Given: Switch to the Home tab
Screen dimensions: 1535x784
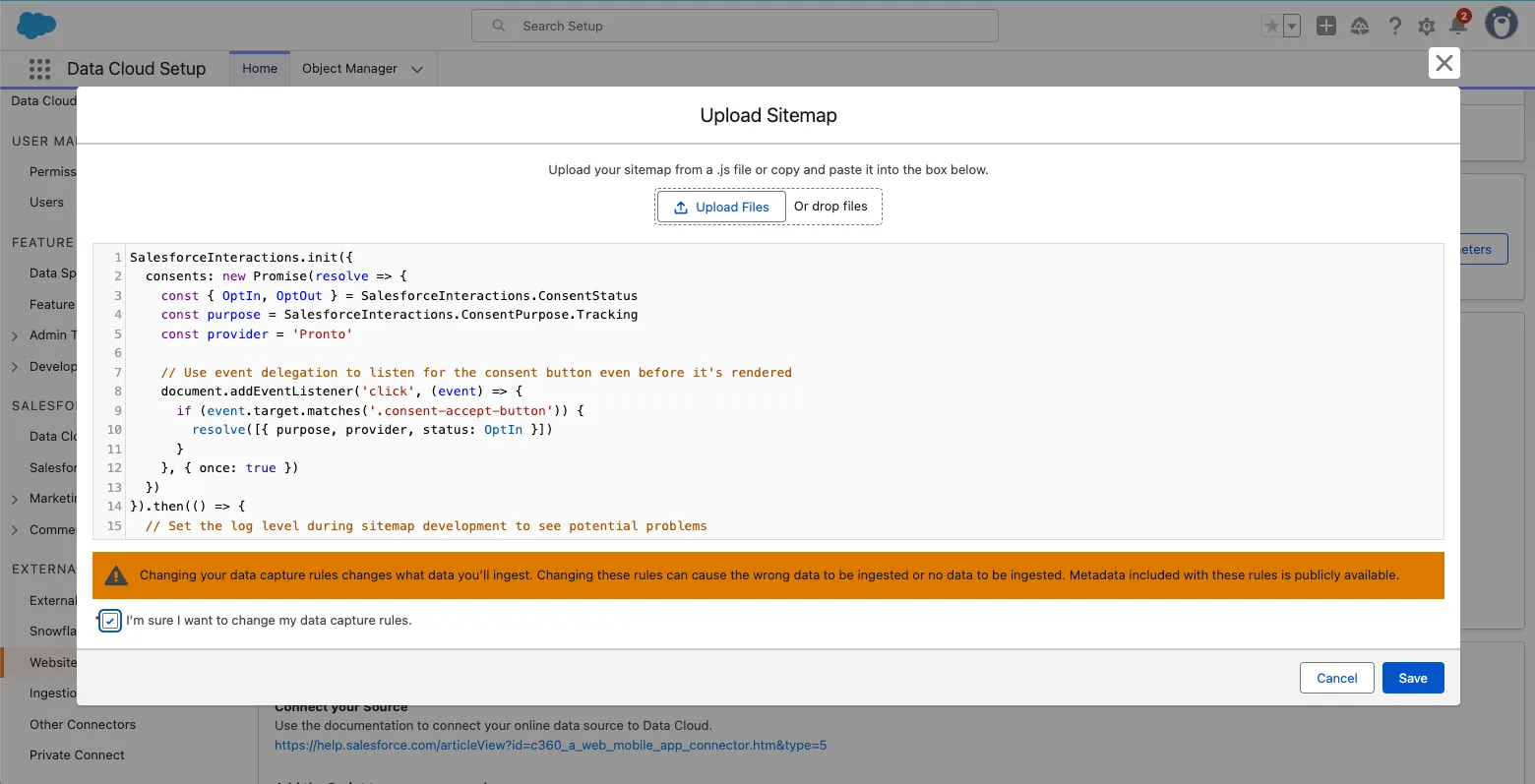Looking at the screenshot, I should (260, 69).
